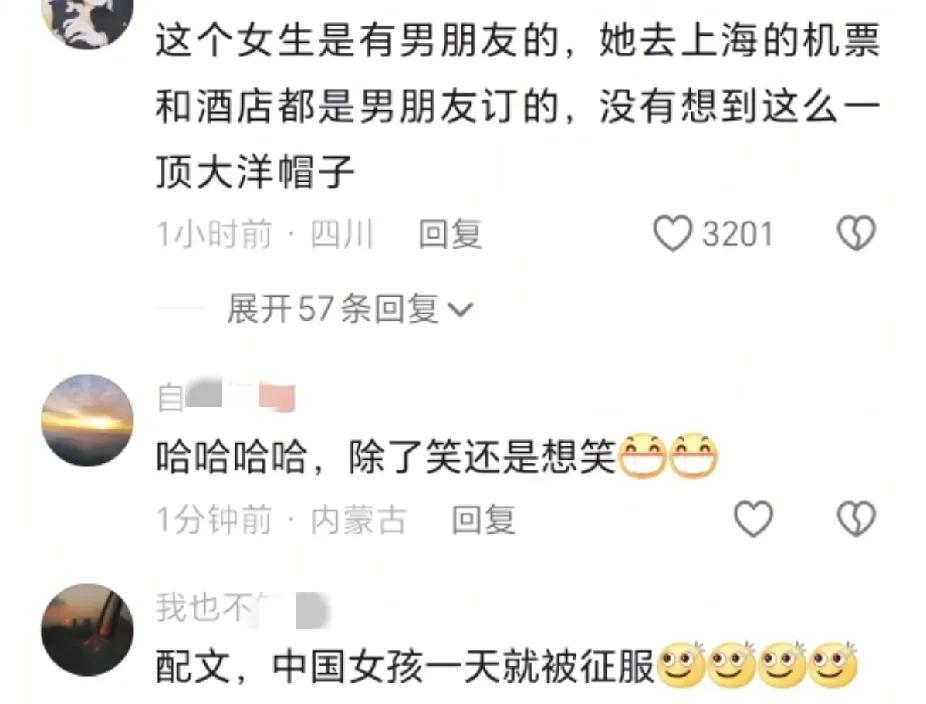Screen dimensions: 926x704
Task: Tap broken heart on the 内蒙古 comment
Action: click(x=856, y=519)
